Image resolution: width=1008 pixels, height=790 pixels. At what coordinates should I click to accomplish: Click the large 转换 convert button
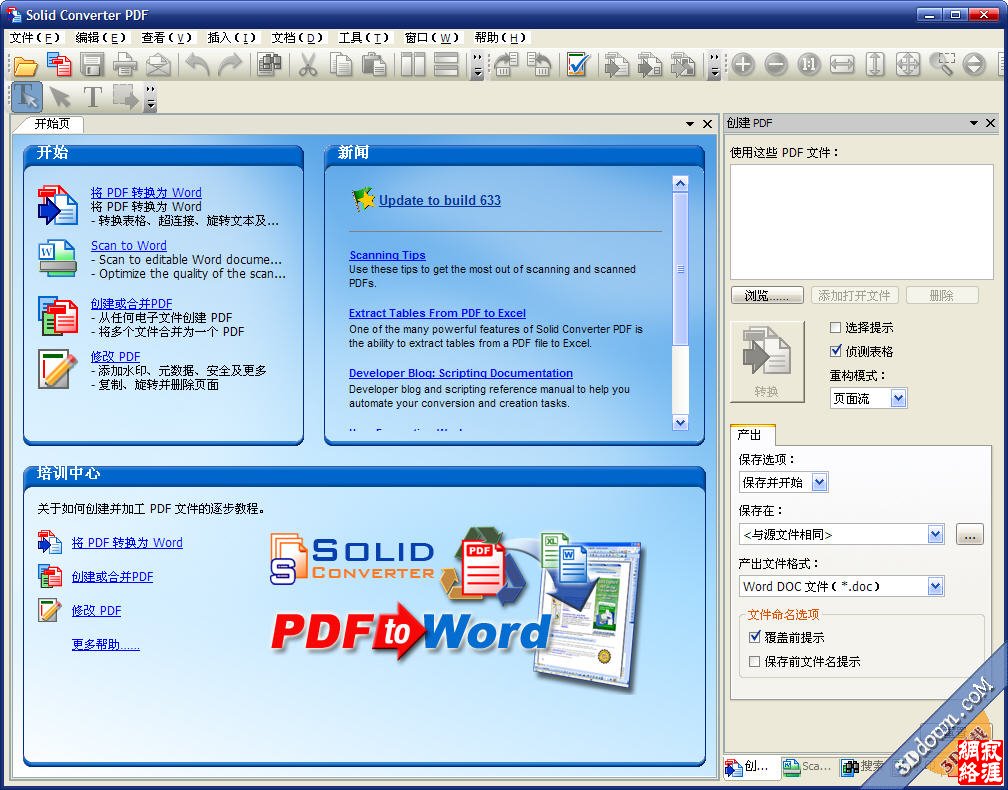tap(767, 361)
